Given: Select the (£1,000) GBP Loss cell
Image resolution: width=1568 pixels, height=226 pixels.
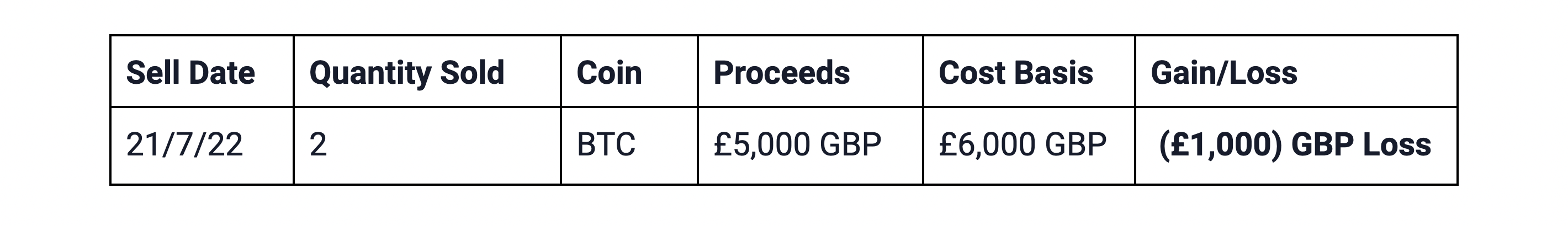Looking at the screenshot, I should (1295, 144).
